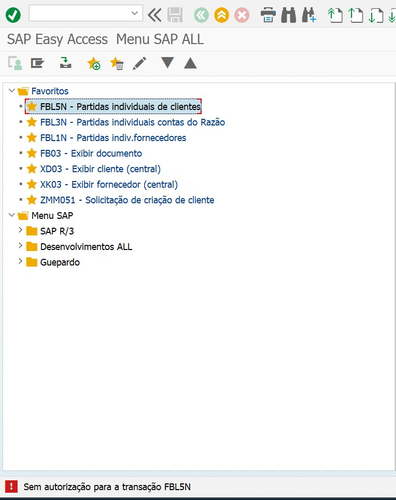
Task: Click status message Sem autorização para a transação FBL5N
Action: pos(107,487)
